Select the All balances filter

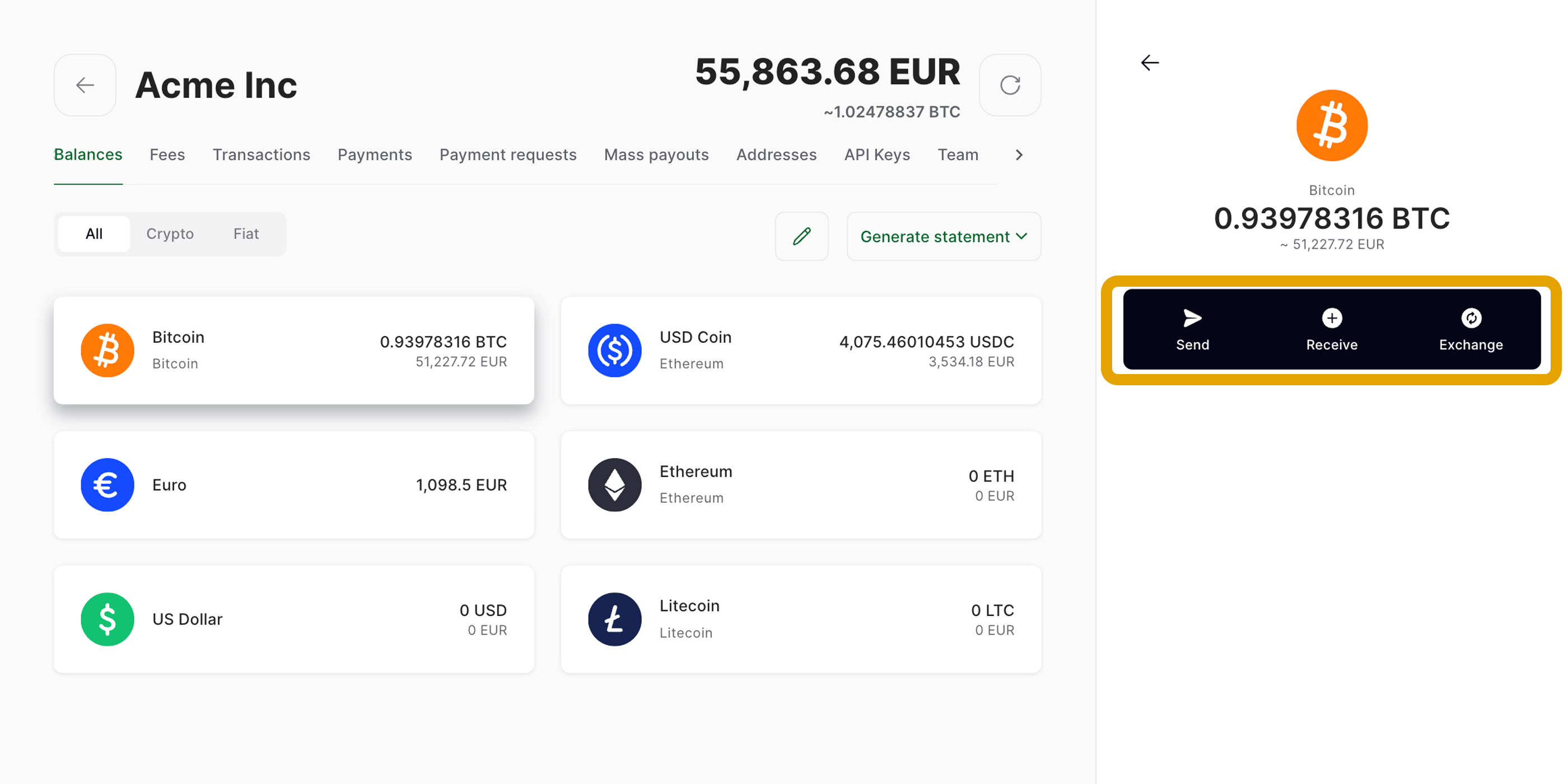point(94,234)
